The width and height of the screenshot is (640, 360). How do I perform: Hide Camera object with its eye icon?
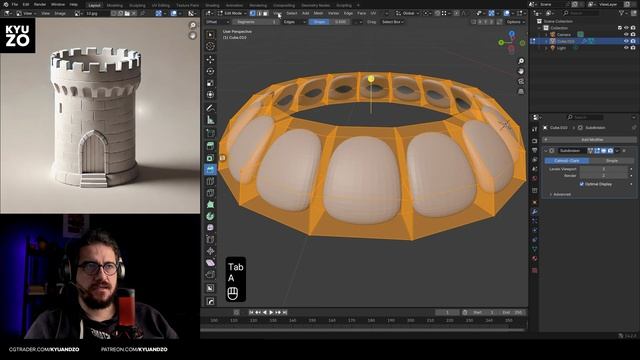pyautogui.click(x=626, y=34)
